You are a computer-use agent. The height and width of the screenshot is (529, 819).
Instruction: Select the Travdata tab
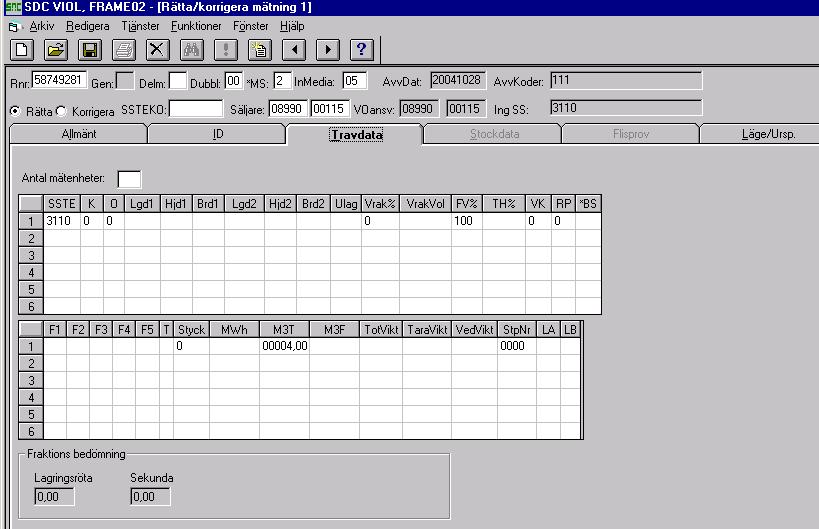coord(357,135)
